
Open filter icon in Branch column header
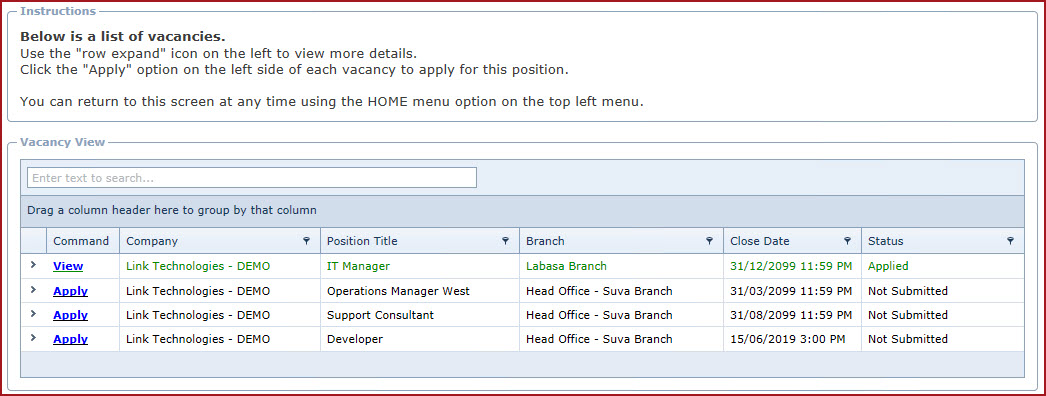click(709, 241)
